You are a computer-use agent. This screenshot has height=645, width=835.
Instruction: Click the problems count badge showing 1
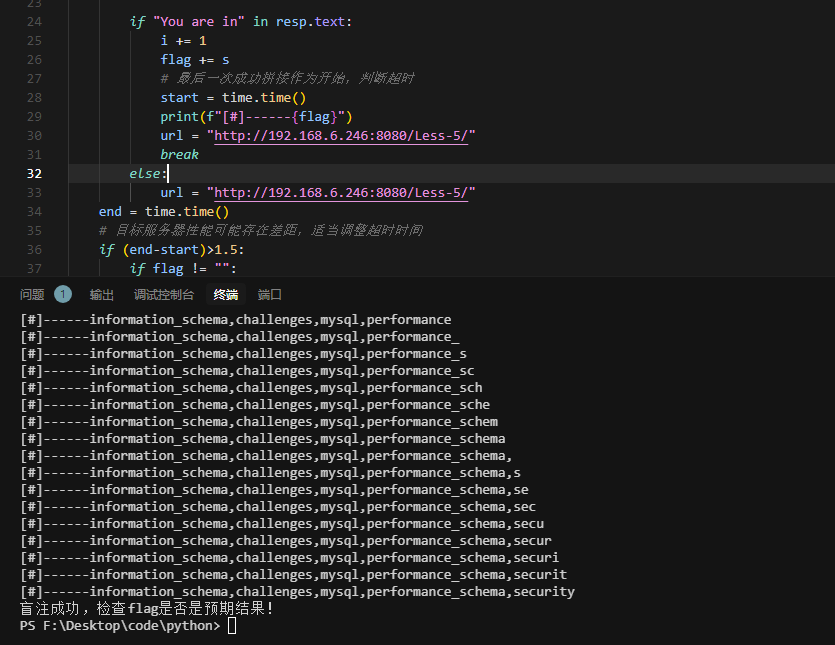63,294
